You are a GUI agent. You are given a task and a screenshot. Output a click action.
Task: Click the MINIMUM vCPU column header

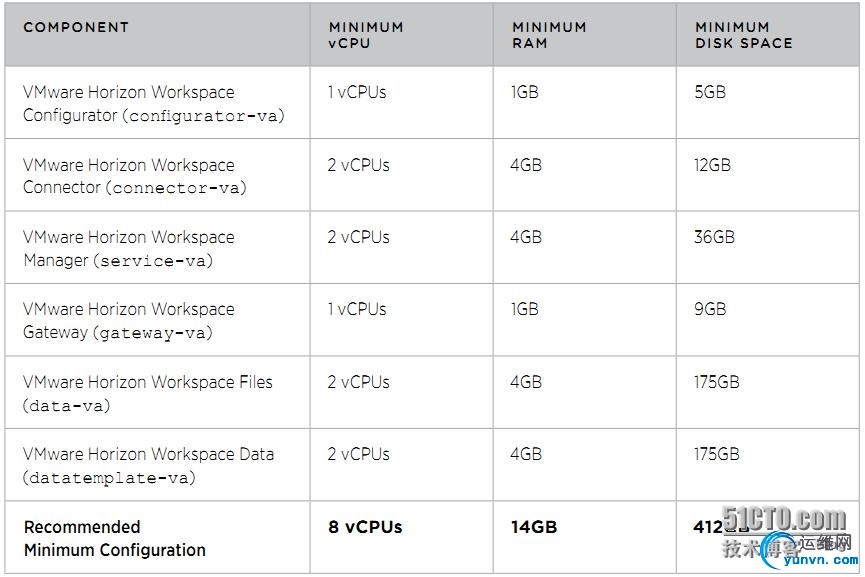pyautogui.click(x=366, y=35)
